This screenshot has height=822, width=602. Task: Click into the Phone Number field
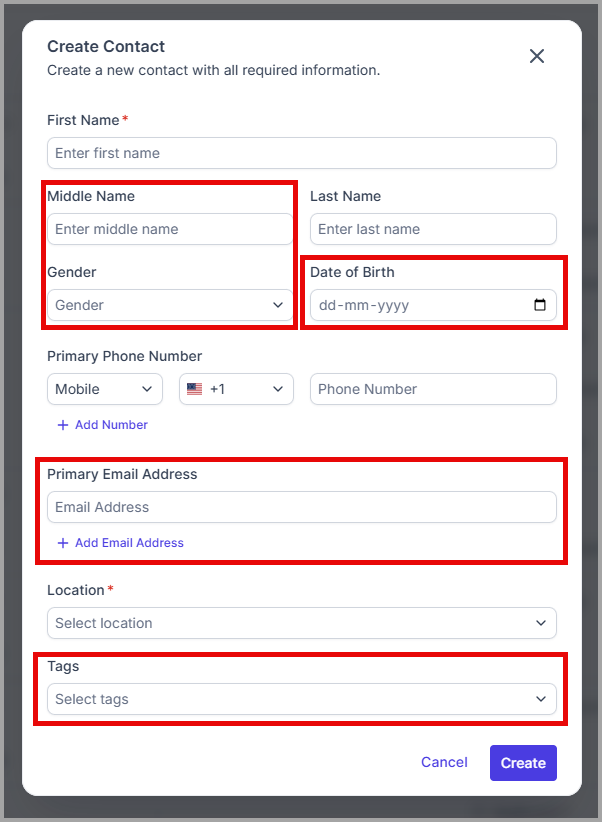(433, 389)
